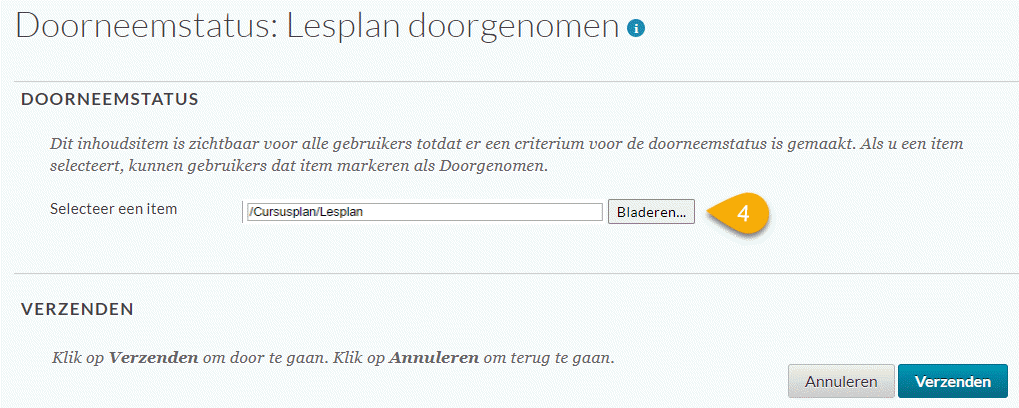
Task: Click the blue Verzenden submit button
Action: pyautogui.click(x=953, y=381)
